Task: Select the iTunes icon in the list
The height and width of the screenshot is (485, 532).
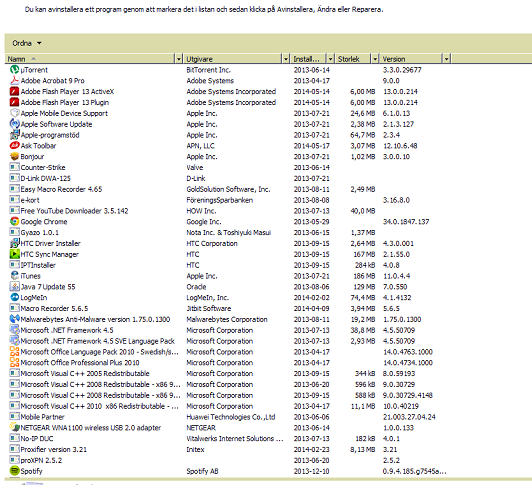Action: click(14, 276)
